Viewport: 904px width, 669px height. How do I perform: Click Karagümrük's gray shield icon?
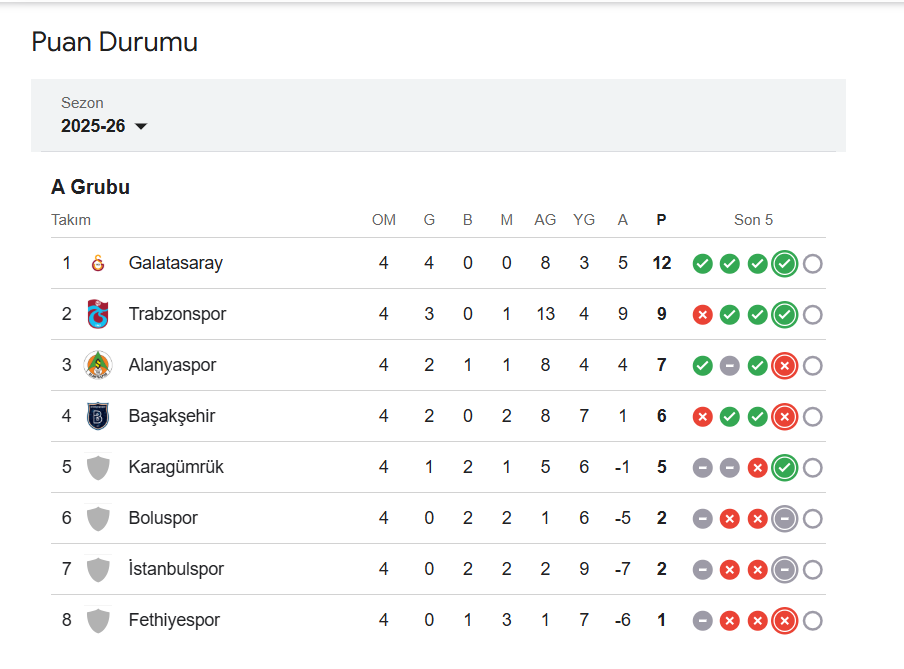click(98, 468)
